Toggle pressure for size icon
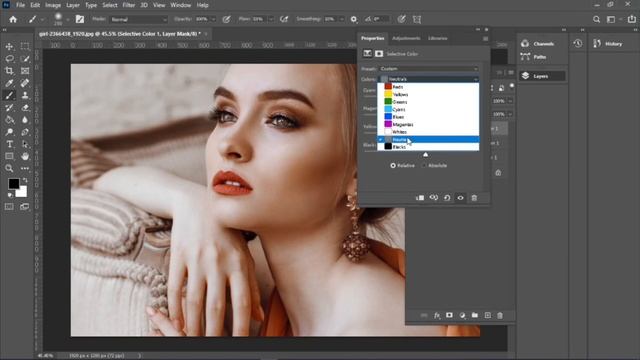The width and height of the screenshot is (640, 360). [x=402, y=19]
